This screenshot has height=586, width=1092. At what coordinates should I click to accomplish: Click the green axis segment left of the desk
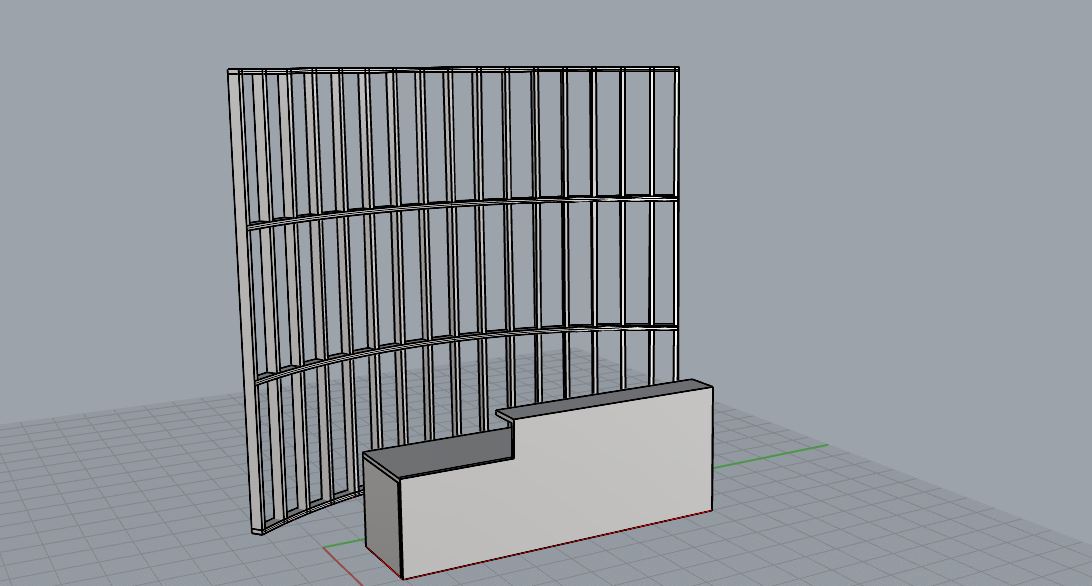(x=343, y=545)
